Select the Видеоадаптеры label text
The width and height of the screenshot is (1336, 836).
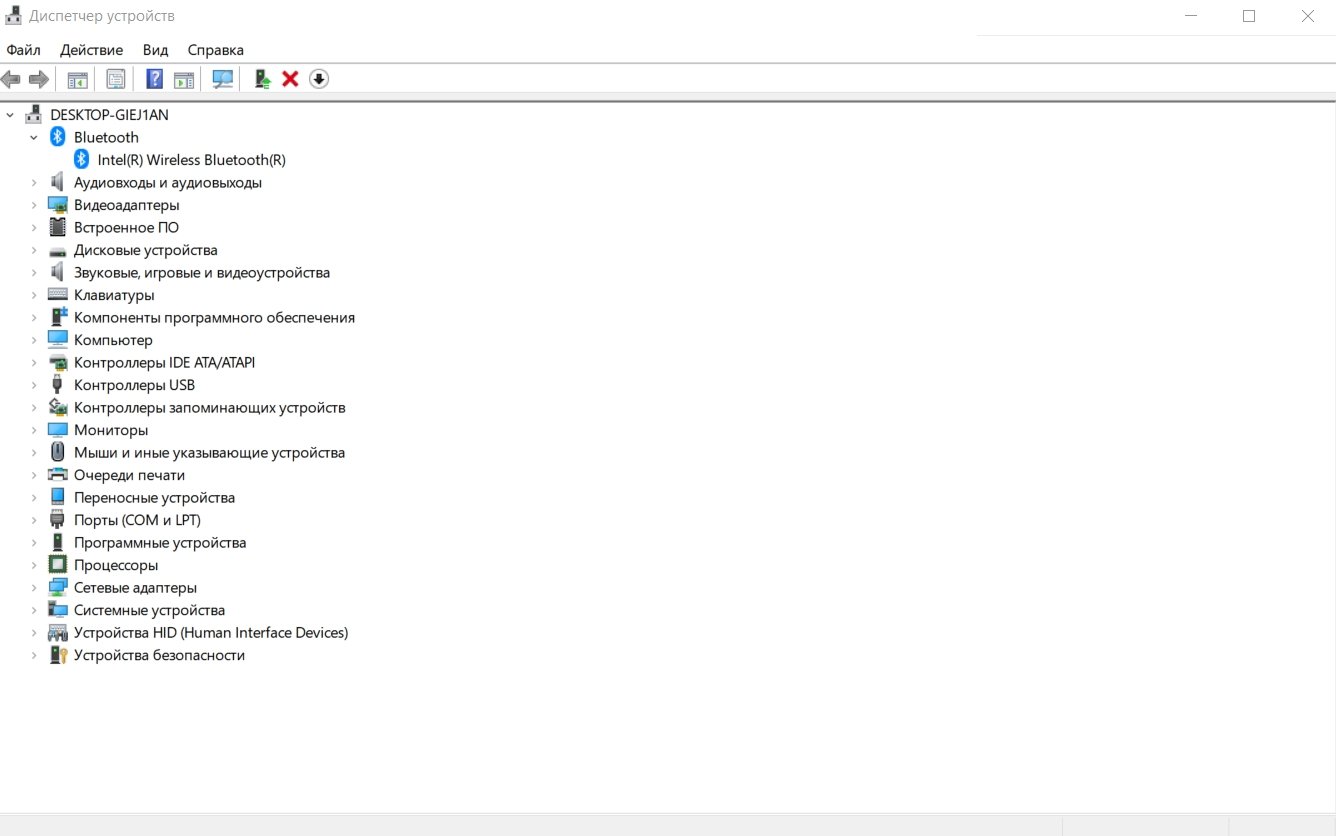point(127,205)
